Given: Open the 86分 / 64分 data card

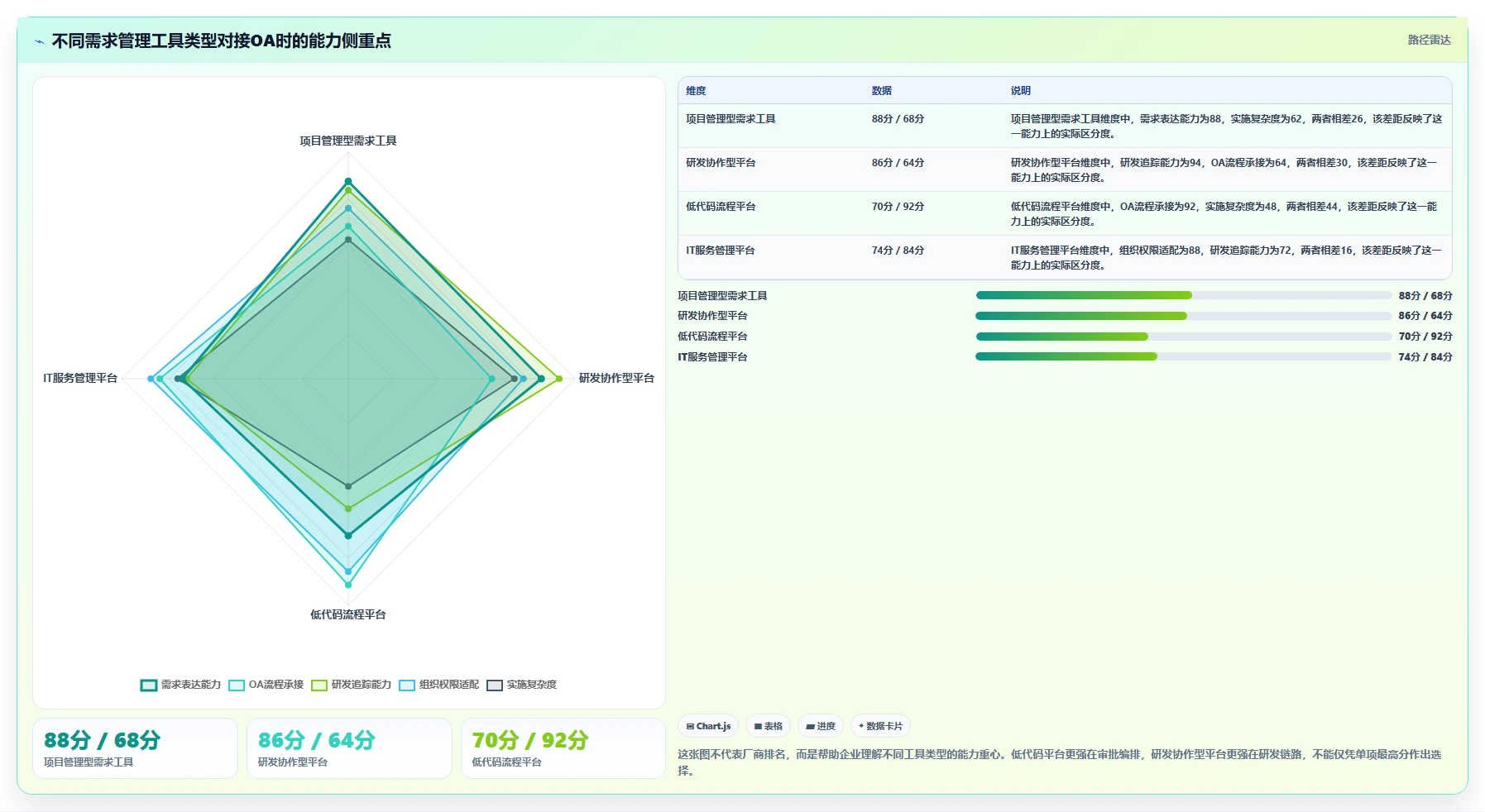Looking at the screenshot, I should click(x=349, y=748).
